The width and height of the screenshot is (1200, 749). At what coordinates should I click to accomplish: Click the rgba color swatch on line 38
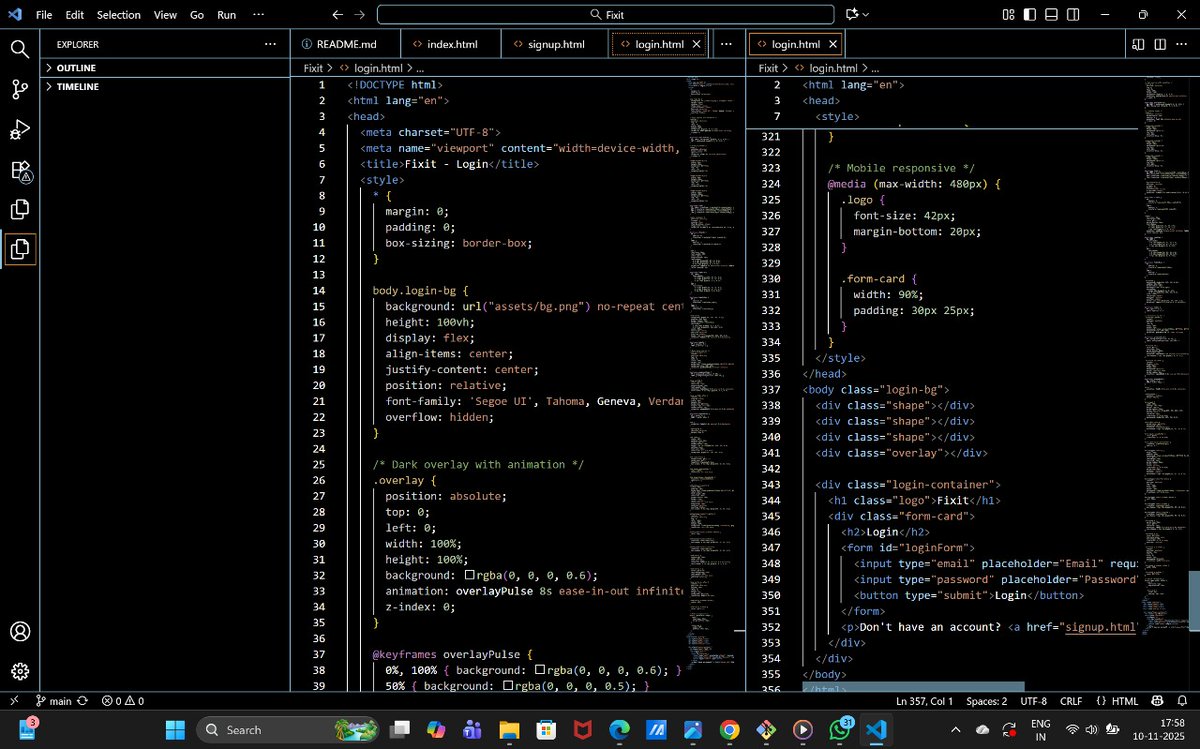coord(539,670)
